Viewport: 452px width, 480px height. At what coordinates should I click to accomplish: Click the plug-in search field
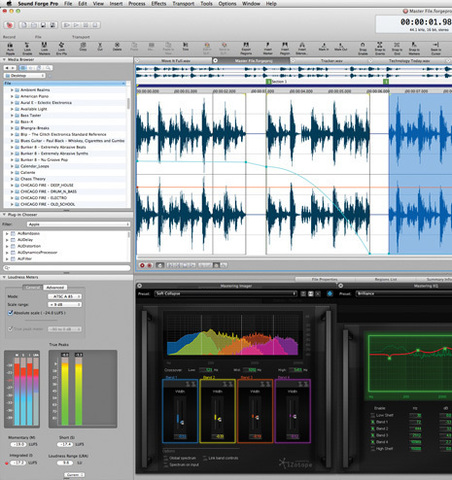pyautogui.click(x=67, y=268)
